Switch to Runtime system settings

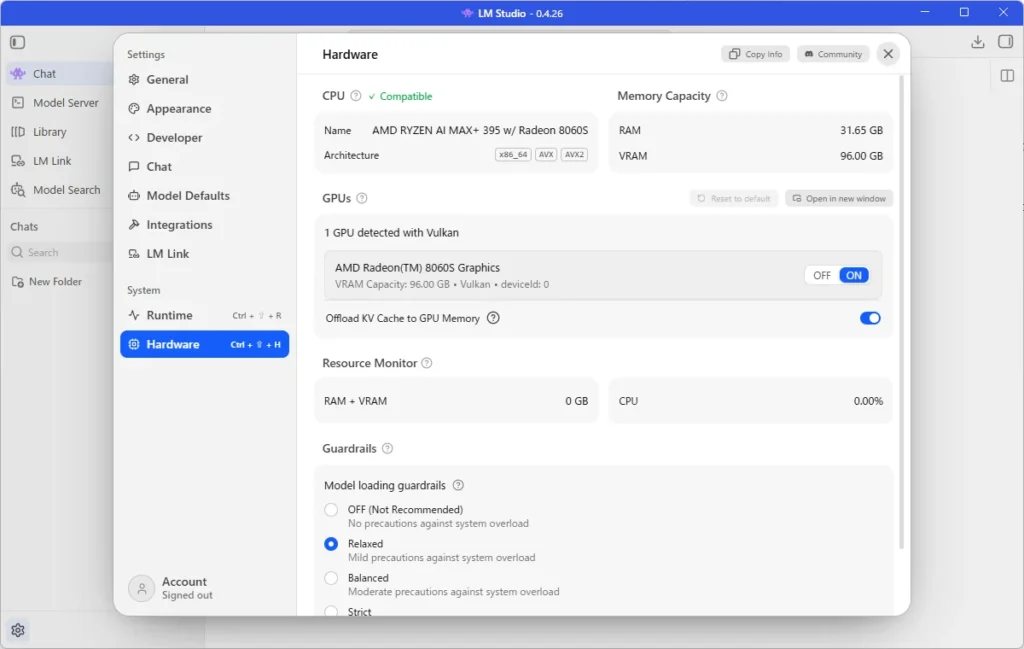coord(204,315)
